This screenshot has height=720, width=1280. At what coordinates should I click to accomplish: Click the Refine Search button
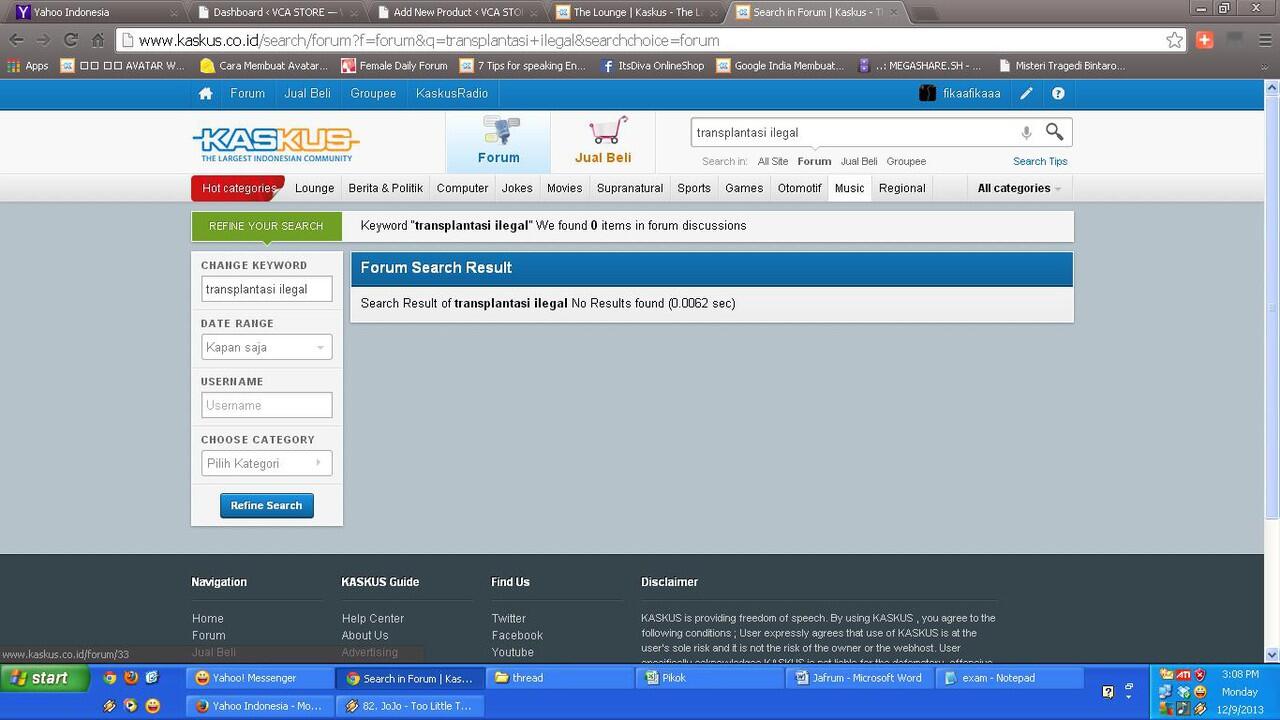click(266, 505)
